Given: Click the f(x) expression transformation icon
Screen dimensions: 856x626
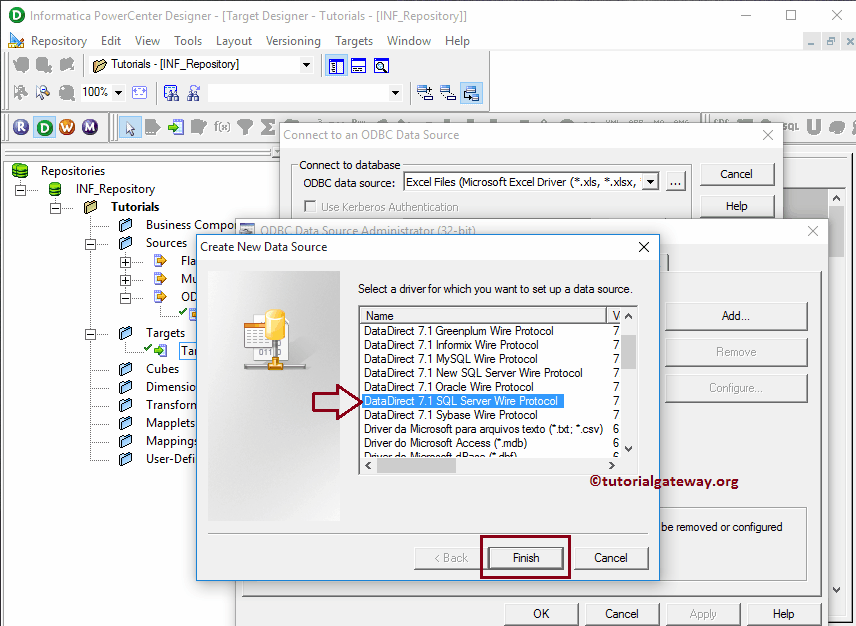Looking at the screenshot, I should tap(220, 127).
